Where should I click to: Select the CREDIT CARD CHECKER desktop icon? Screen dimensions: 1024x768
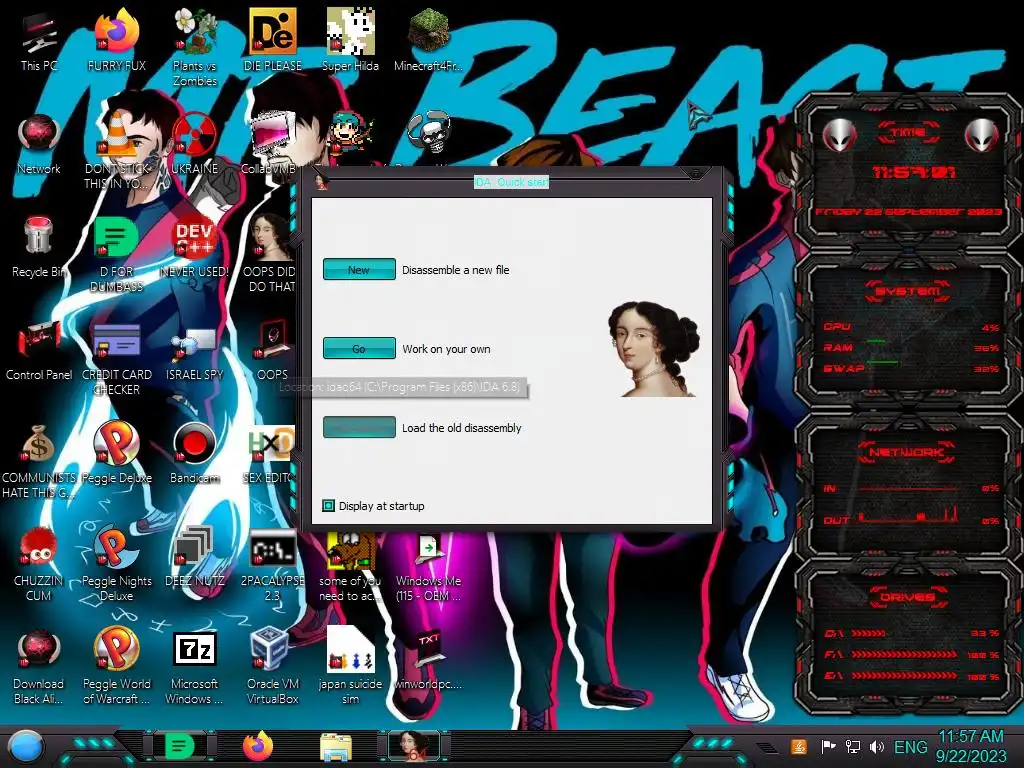pos(116,358)
